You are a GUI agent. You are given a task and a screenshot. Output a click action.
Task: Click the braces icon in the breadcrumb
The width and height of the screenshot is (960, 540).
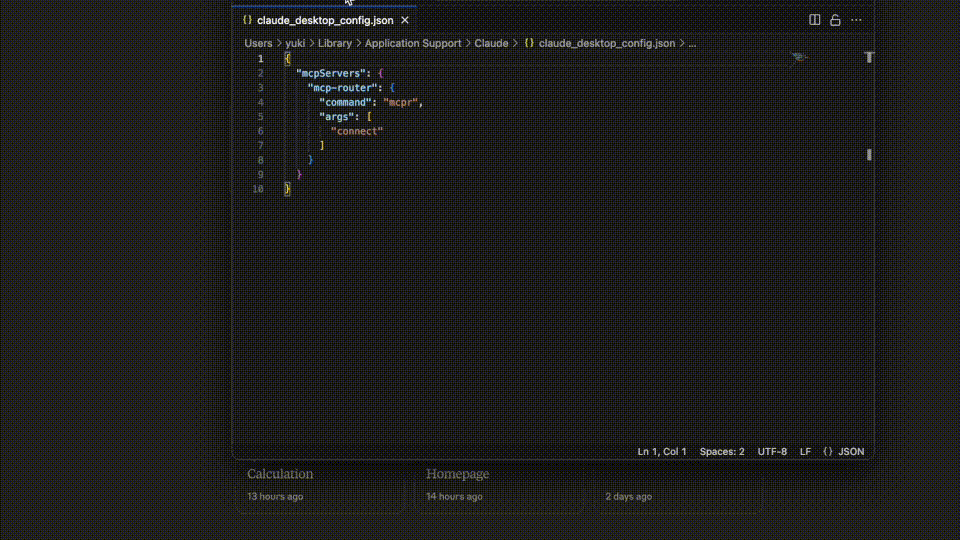[529, 43]
